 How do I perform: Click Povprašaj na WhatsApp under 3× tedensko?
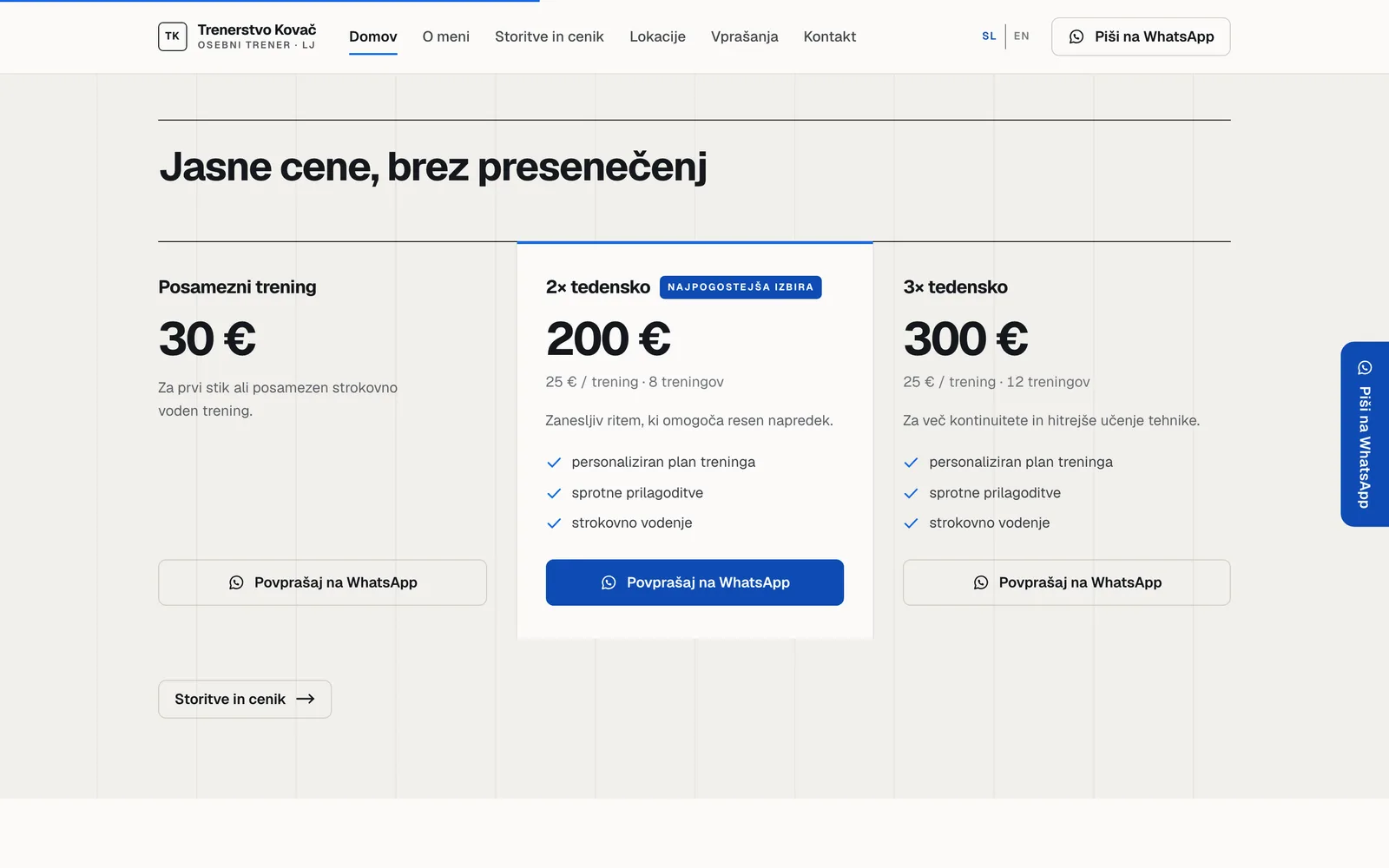tap(1067, 582)
